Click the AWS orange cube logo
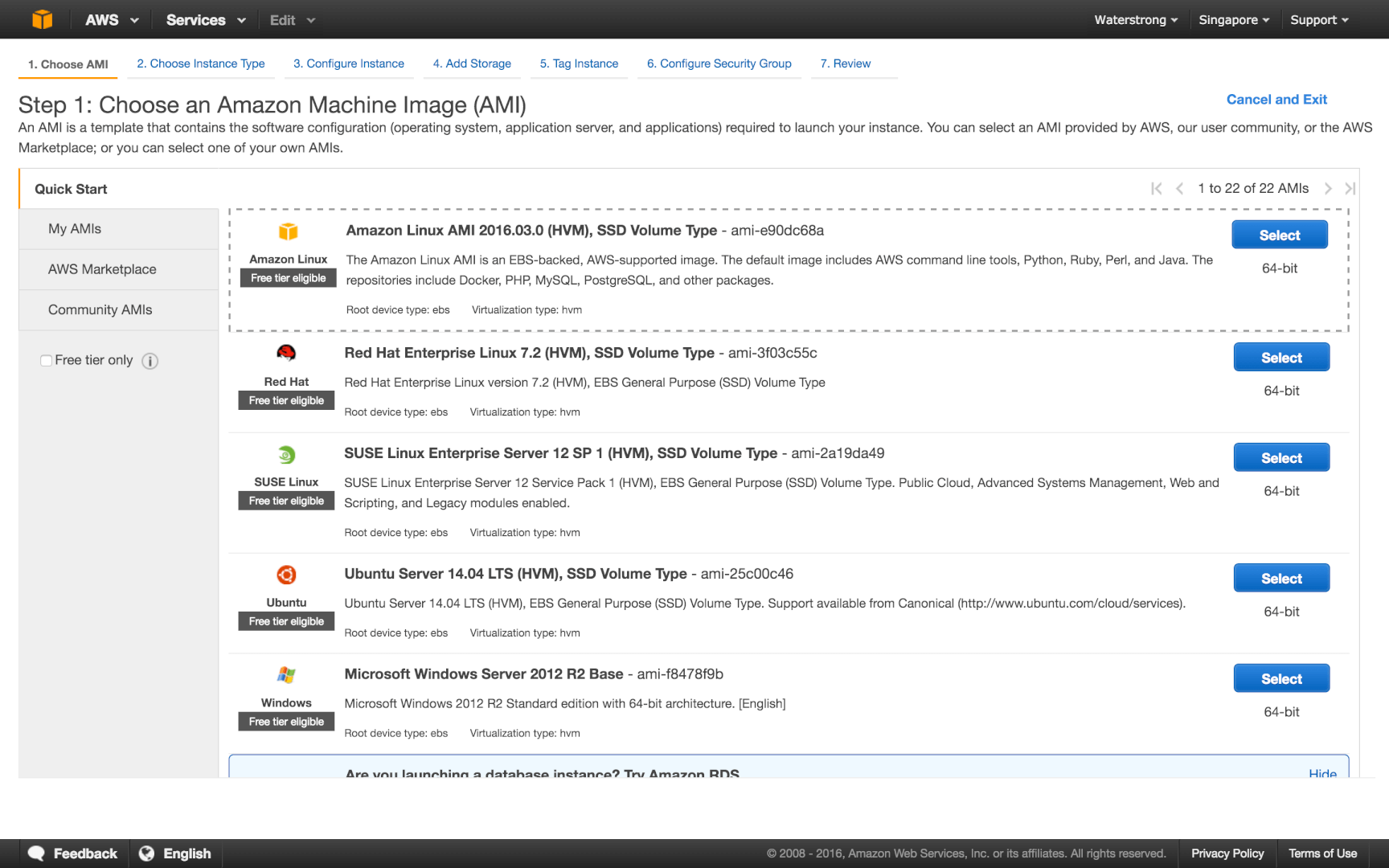 click(x=42, y=19)
